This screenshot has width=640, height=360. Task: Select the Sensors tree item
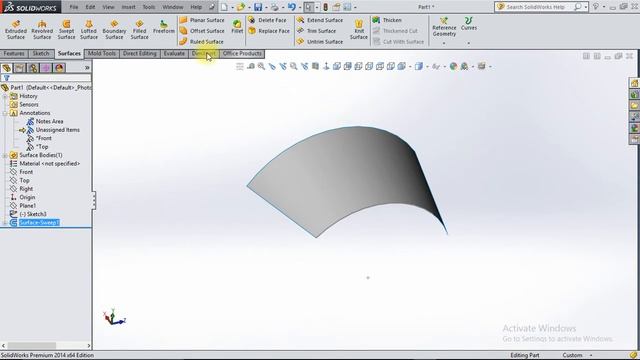24,104
